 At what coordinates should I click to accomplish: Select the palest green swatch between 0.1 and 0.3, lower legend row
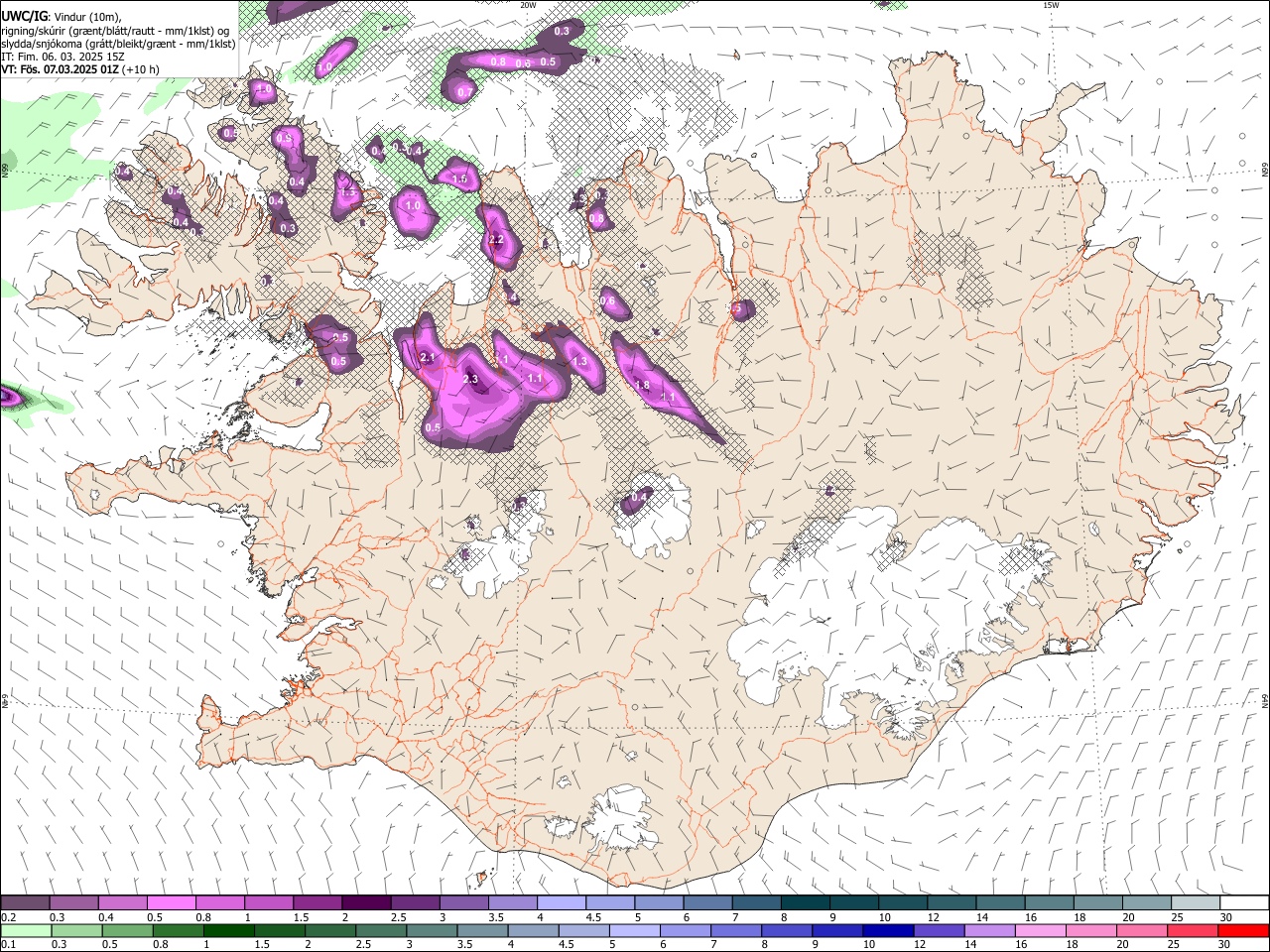pos(26,930)
